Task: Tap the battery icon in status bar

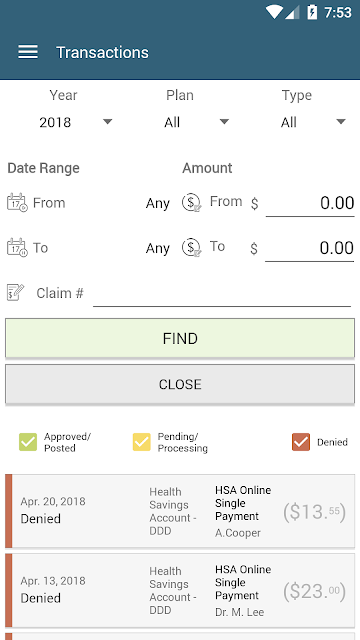Action: 312,12
